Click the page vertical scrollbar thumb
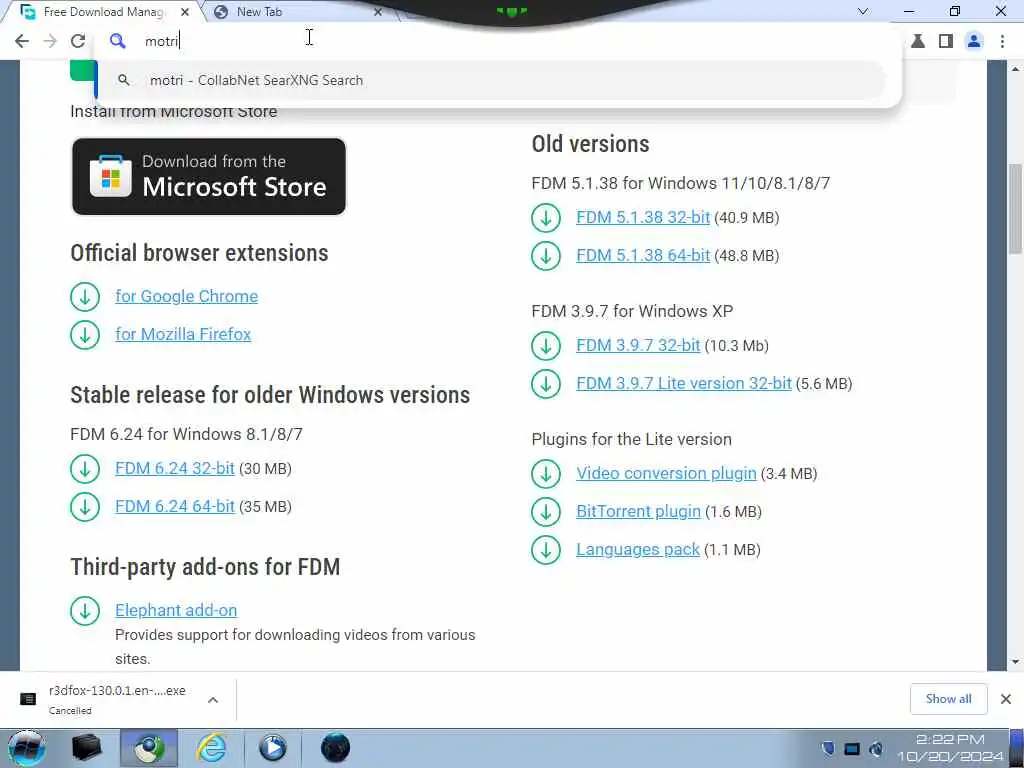Image resolution: width=1024 pixels, height=768 pixels. tap(1015, 209)
